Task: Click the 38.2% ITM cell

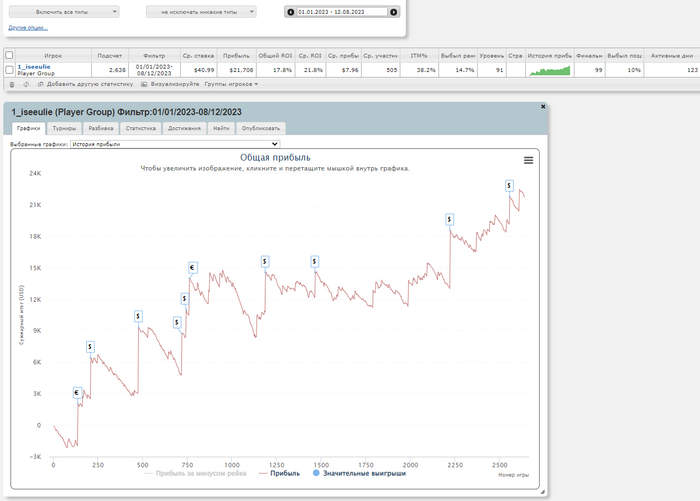Action: [x=419, y=70]
